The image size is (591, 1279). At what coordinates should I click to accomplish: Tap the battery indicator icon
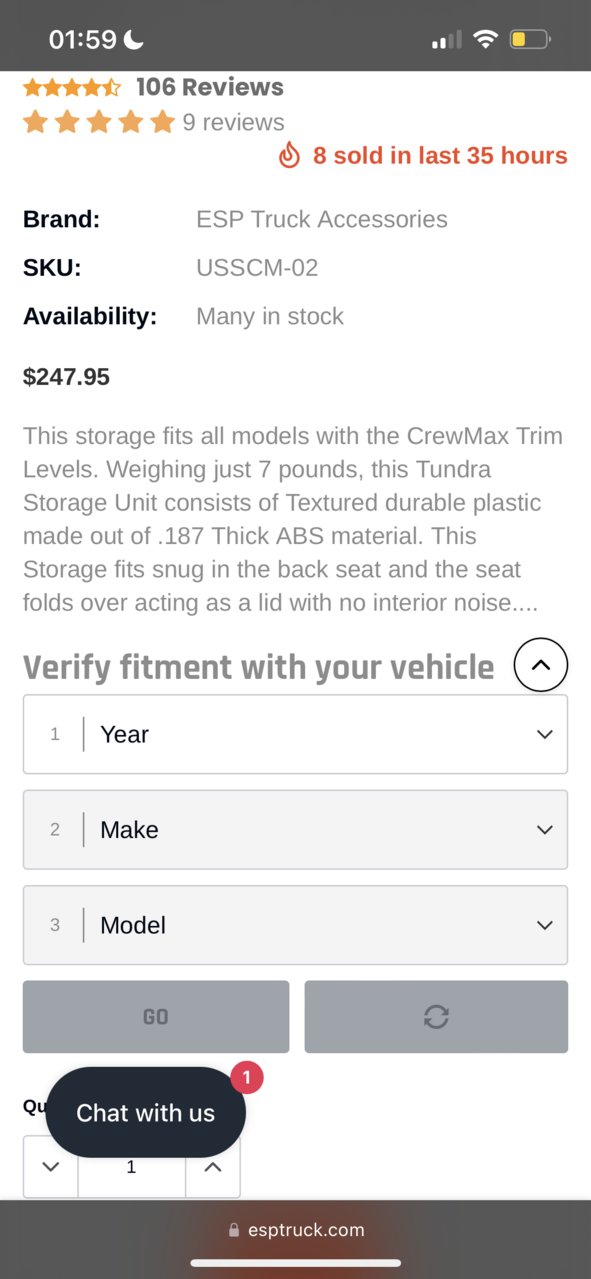coord(530,40)
